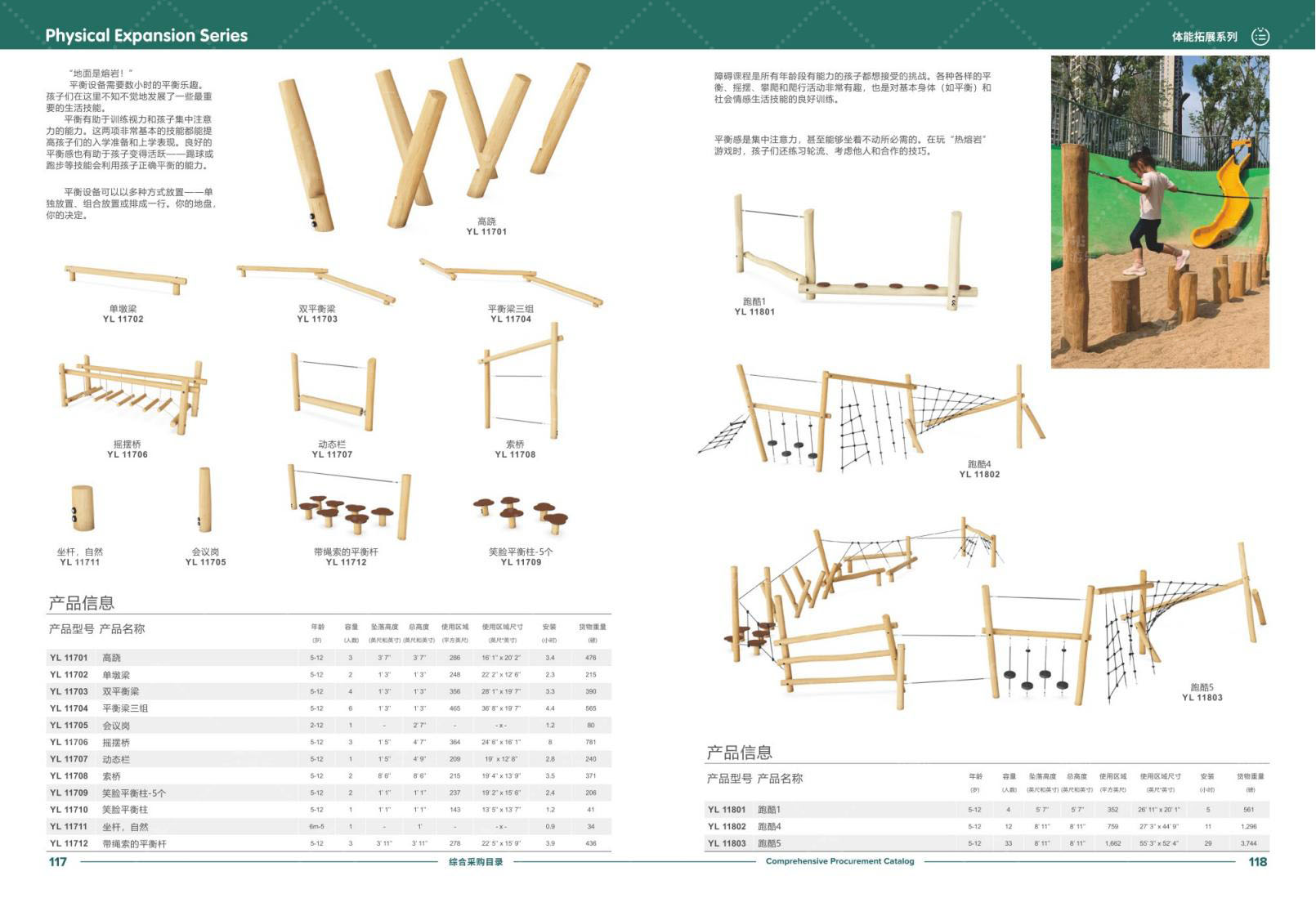Click the age value '2-12' in the 会议岗 row

(x=316, y=726)
